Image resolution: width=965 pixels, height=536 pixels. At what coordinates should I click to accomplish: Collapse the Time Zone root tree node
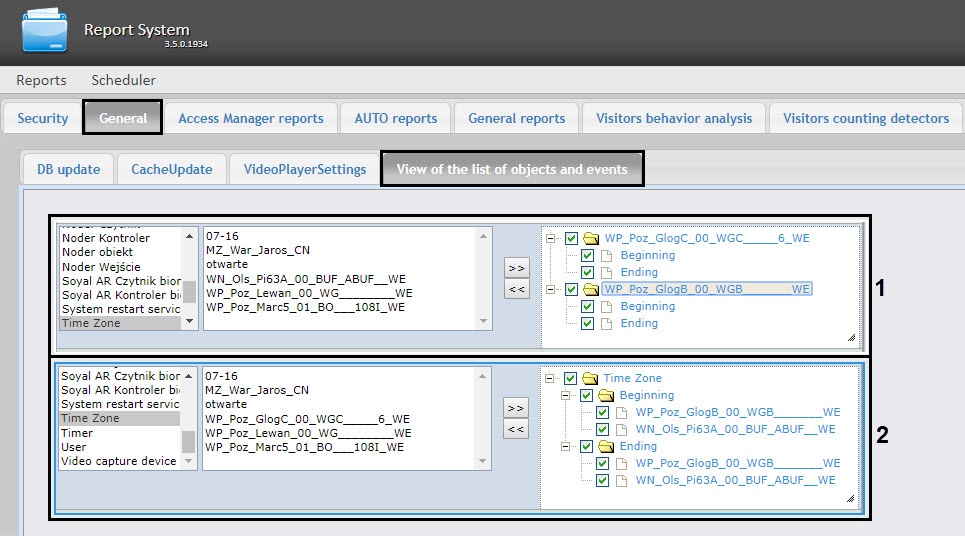[551, 378]
